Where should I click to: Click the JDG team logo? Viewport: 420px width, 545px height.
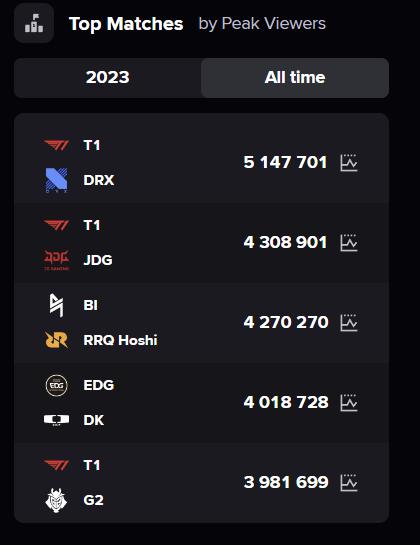pyautogui.click(x=57, y=260)
